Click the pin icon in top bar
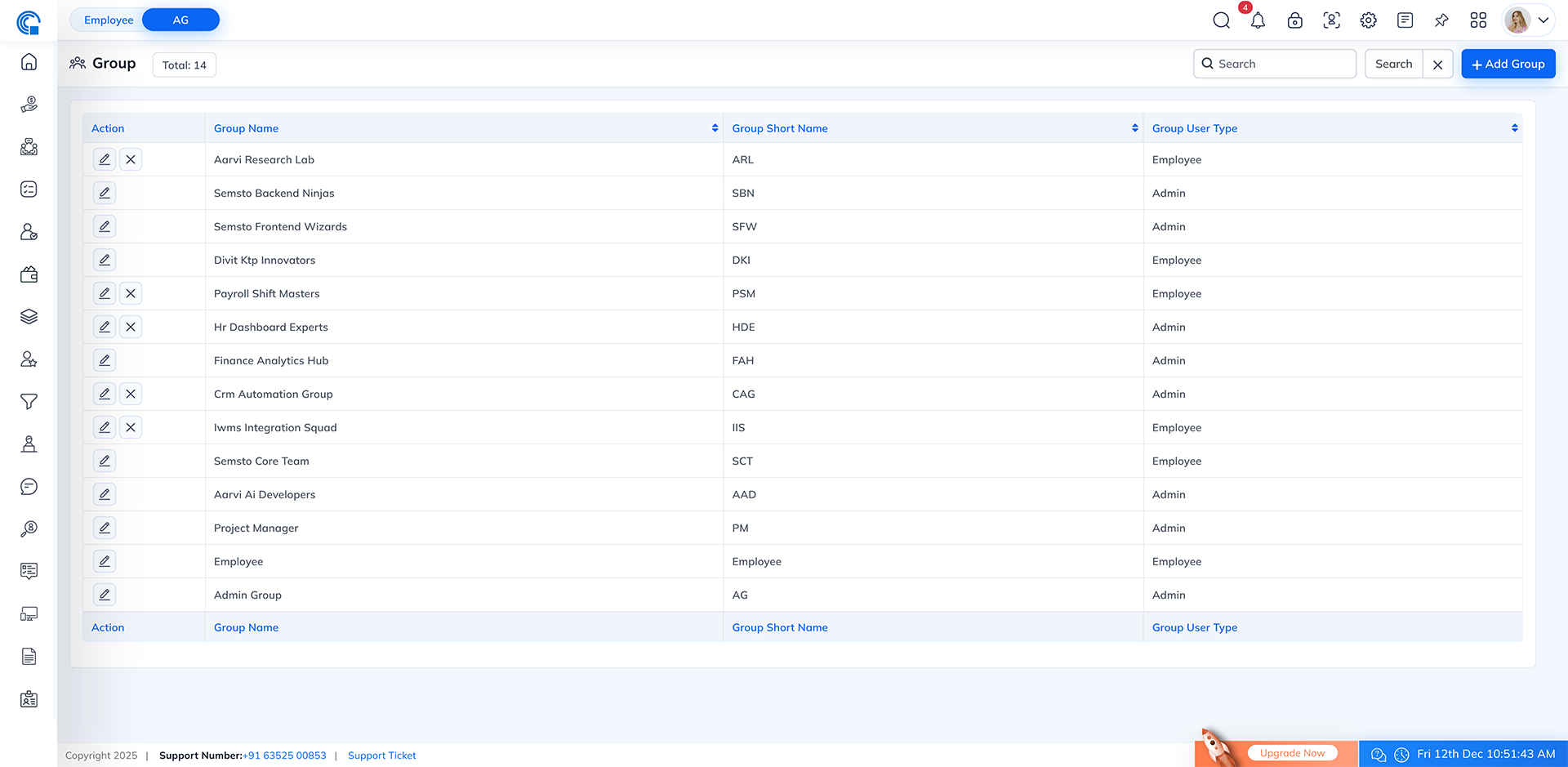 [1441, 20]
